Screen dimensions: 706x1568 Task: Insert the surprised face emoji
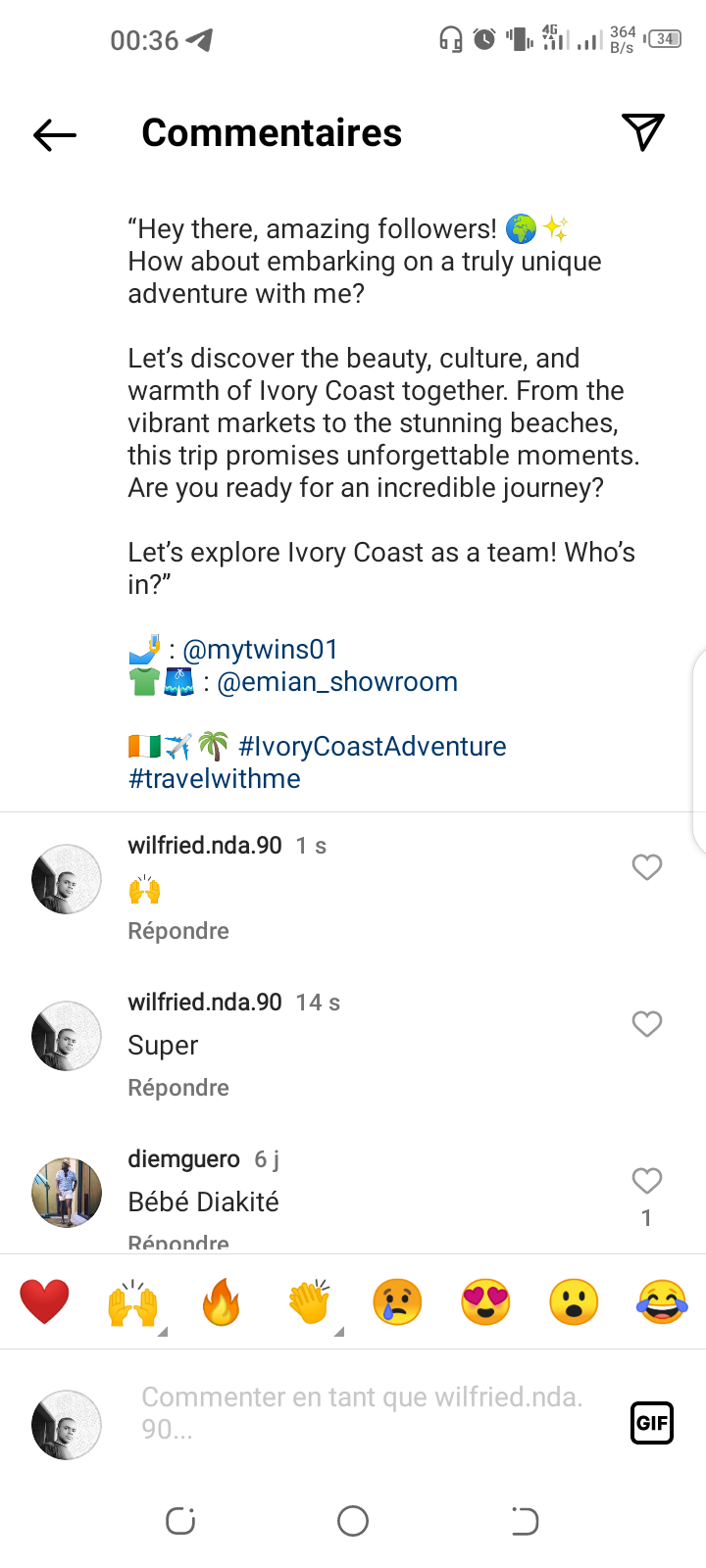click(x=574, y=1302)
